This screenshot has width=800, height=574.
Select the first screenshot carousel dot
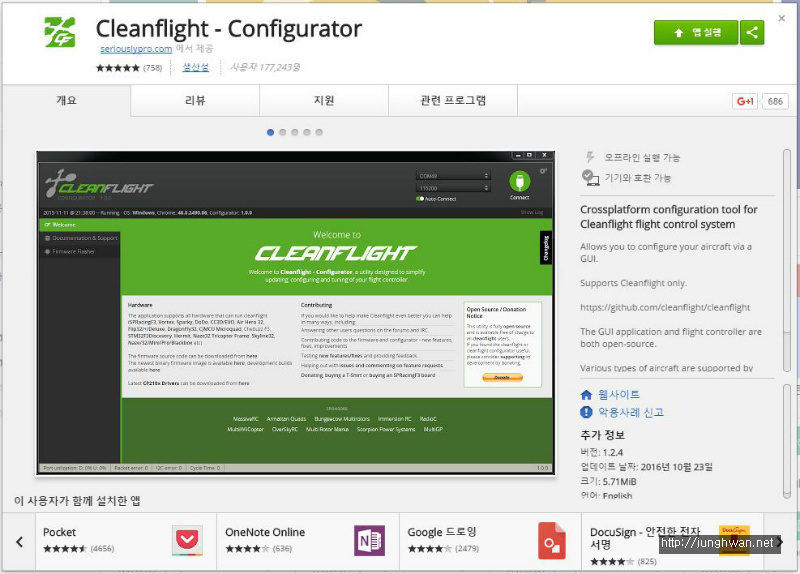click(270, 132)
